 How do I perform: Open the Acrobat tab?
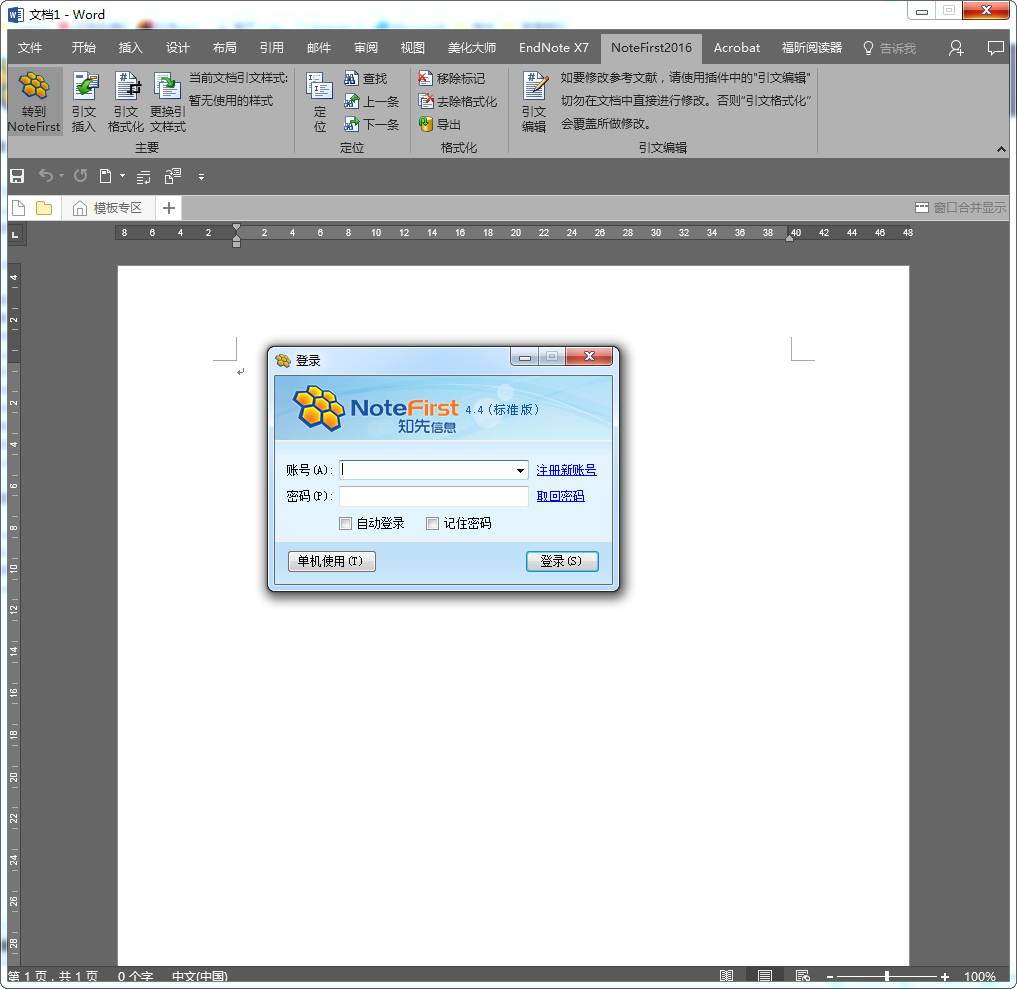[737, 48]
